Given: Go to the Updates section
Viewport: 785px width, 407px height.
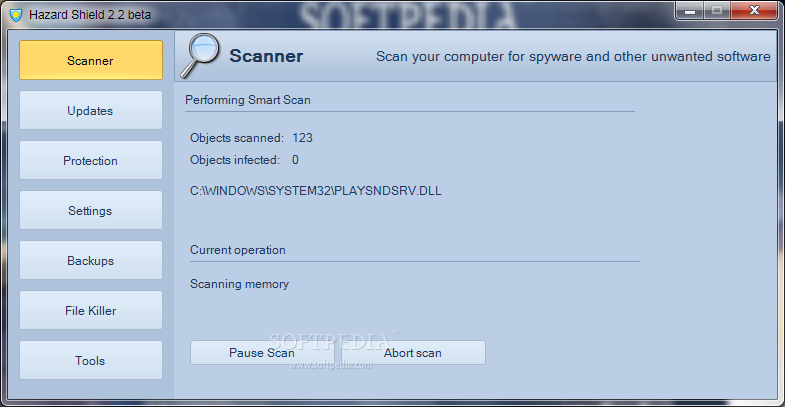Looking at the screenshot, I should (91, 110).
